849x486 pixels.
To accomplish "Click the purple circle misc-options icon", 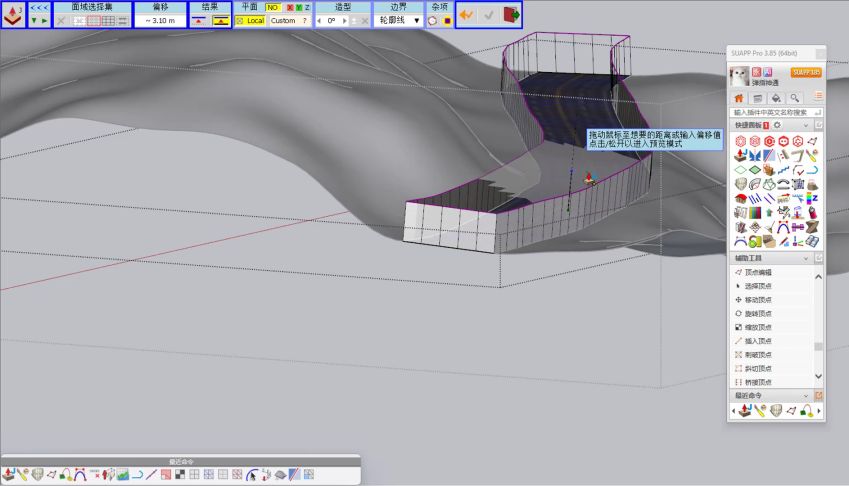I will [x=447, y=21].
